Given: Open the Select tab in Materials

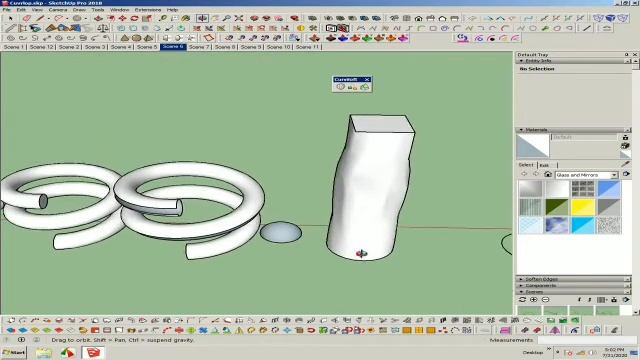Looking at the screenshot, I should point(526,165).
